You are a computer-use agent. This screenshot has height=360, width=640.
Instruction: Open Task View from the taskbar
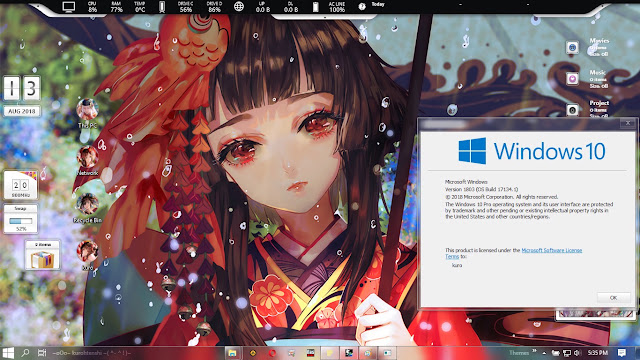(x=42, y=353)
